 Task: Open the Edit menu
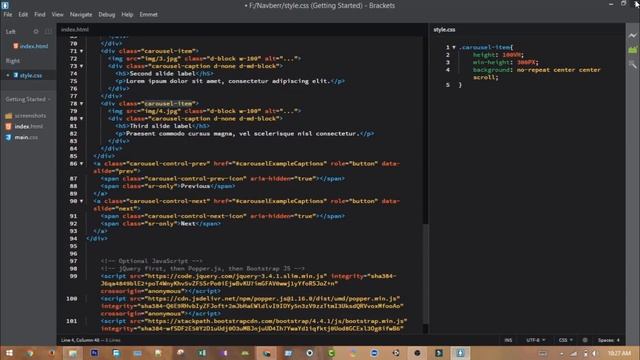click(x=23, y=14)
